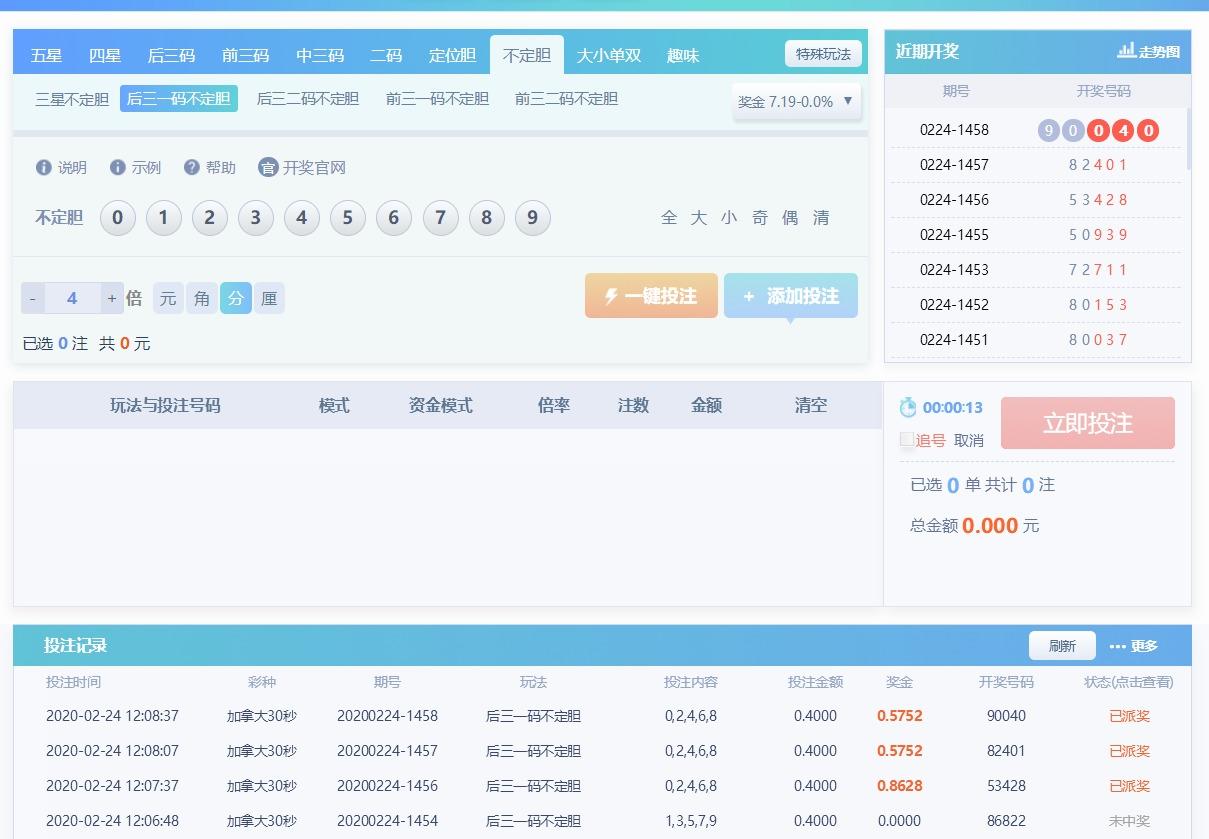The width and height of the screenshot is (1209, 839).
Task: Click the 刷新 refresh button
Action: [1062, 646]
